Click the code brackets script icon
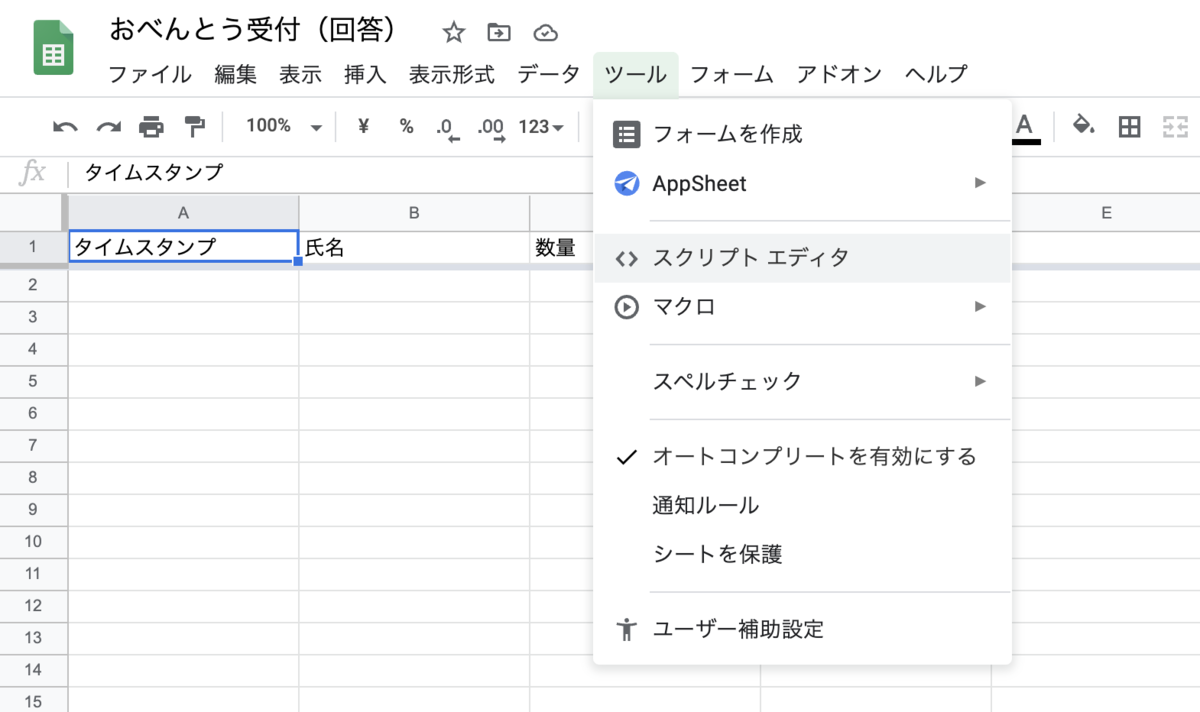Viewport: 1200px width, 712px height. pos(626,258)
